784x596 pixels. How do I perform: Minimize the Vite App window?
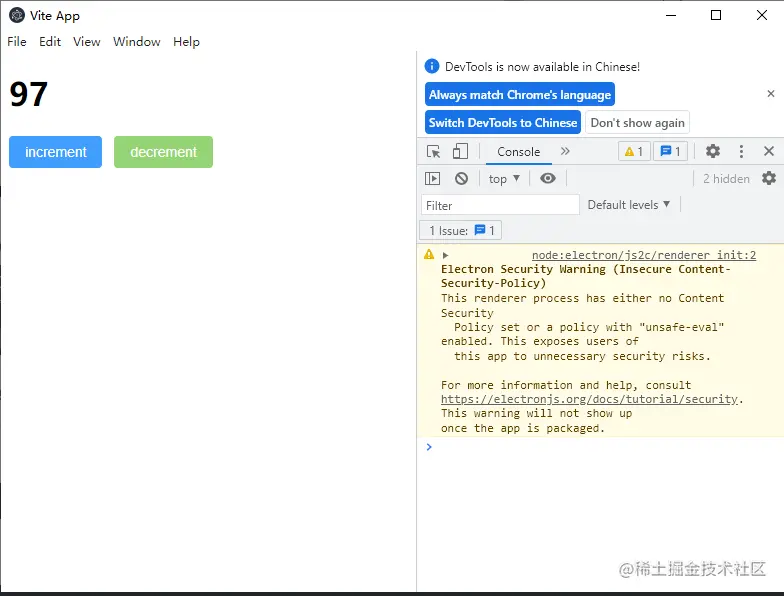[x=671, y=15]
